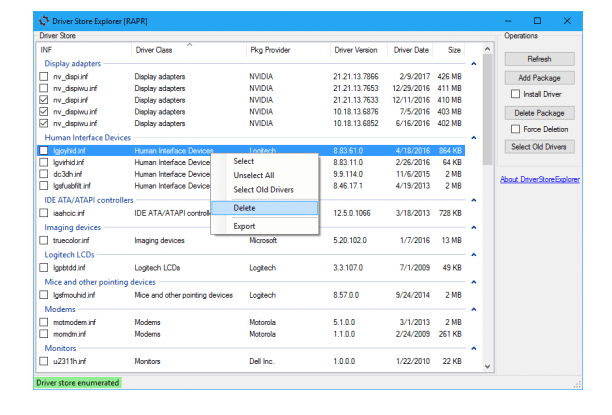Sort by the Pkg Provider column header
This screenshot has width=612, height=415.
[288, 50]
